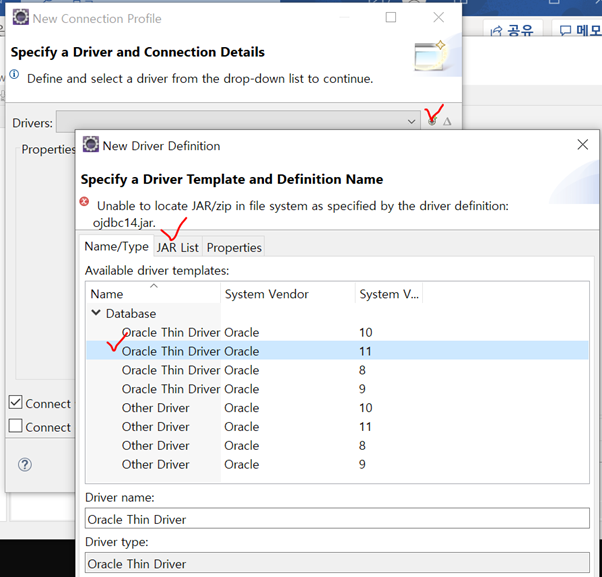Select Other Driver version 9

point(337,464)
